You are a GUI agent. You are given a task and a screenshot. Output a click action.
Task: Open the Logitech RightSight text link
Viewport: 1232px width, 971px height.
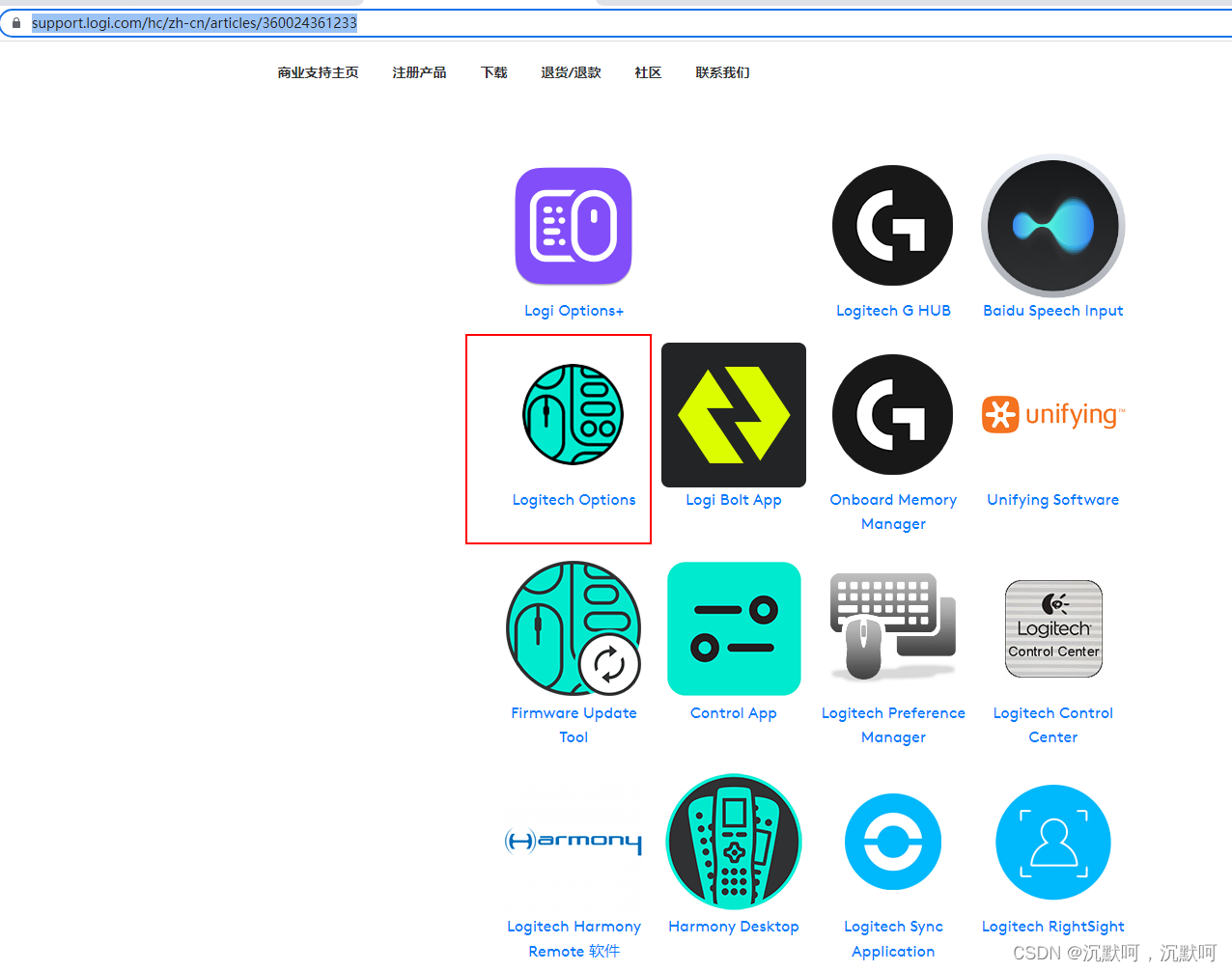tap(1053, 927)
